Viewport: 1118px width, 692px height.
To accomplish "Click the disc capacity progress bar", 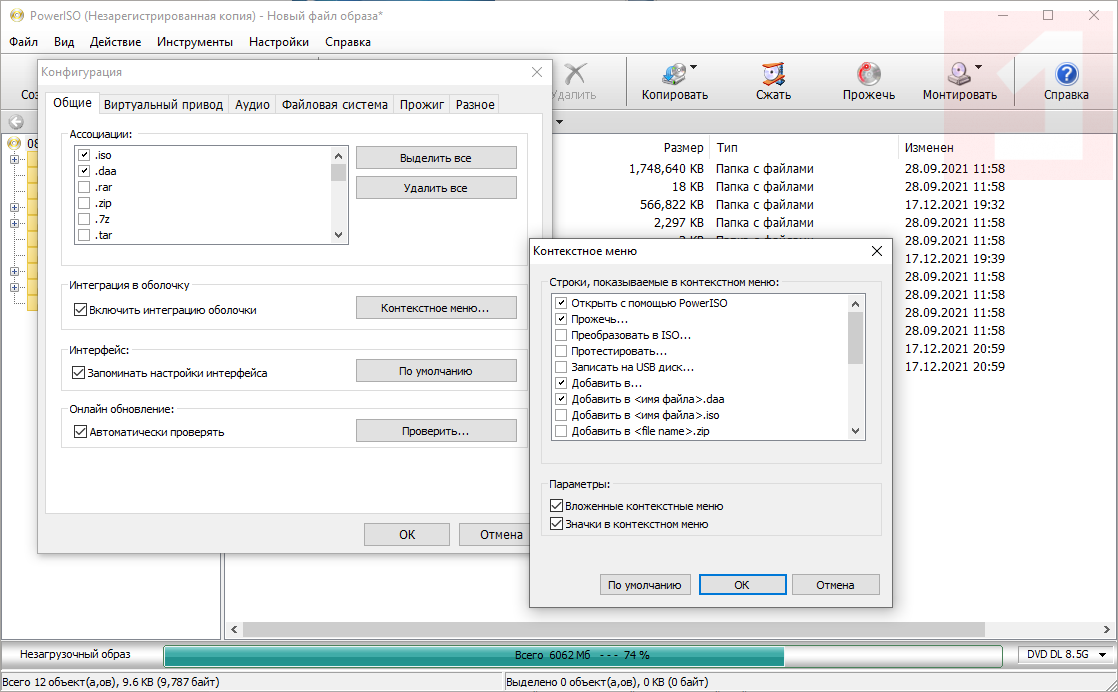I will pyautogui.click(x=581, y=655).
